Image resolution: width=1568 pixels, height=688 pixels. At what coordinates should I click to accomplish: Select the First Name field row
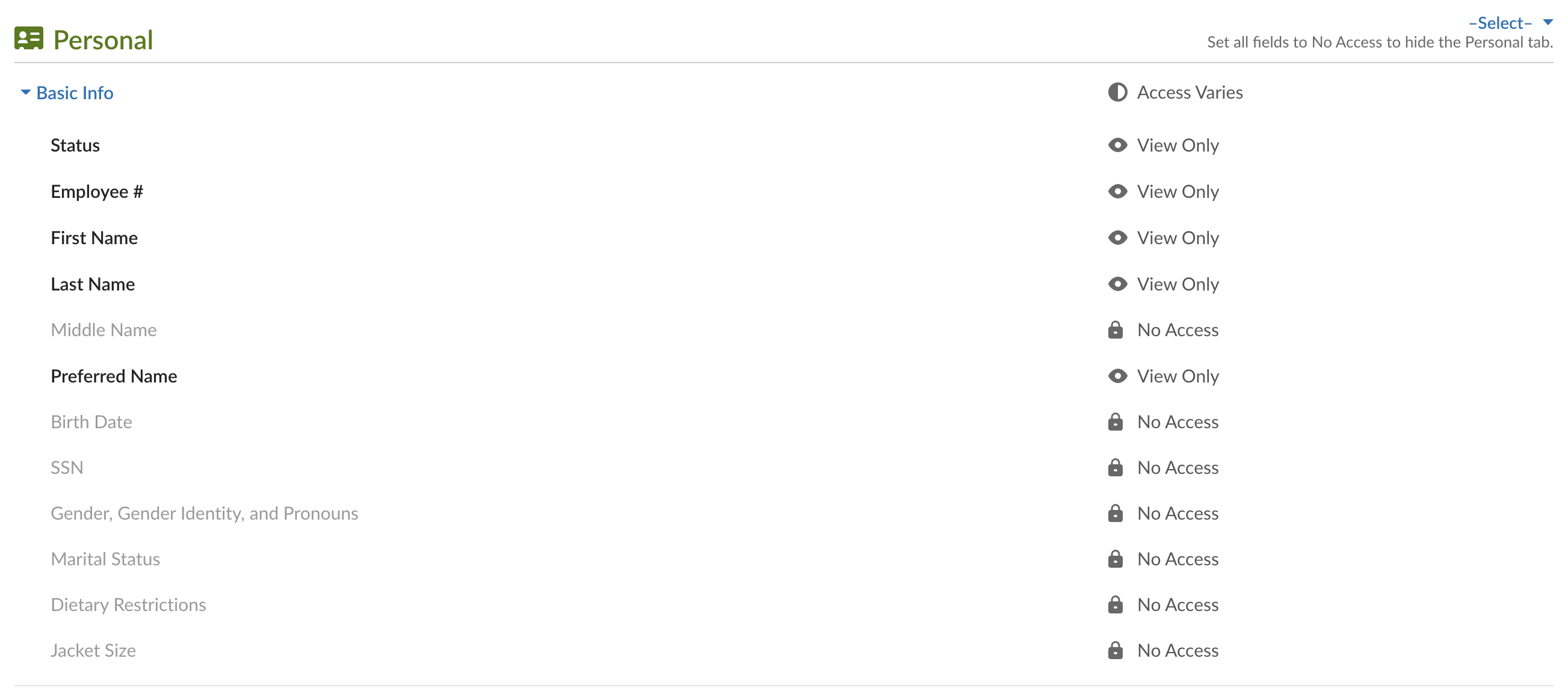click(x=94, y=238)
